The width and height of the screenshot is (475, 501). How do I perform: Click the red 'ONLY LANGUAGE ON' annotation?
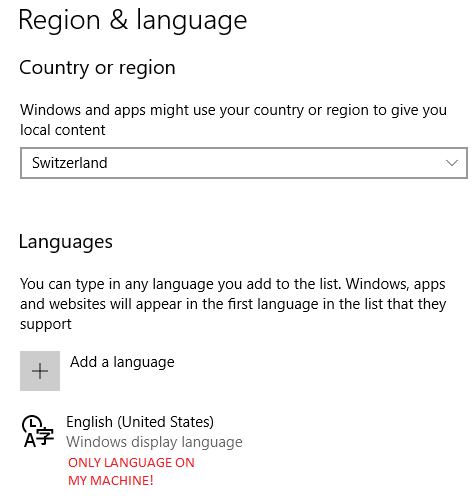pyautogui.click(x=131, y=463)
